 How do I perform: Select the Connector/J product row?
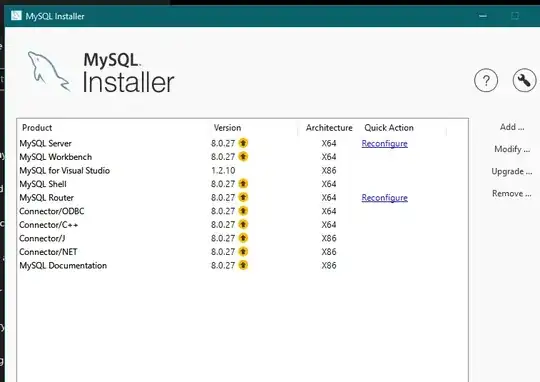point(242,238)
